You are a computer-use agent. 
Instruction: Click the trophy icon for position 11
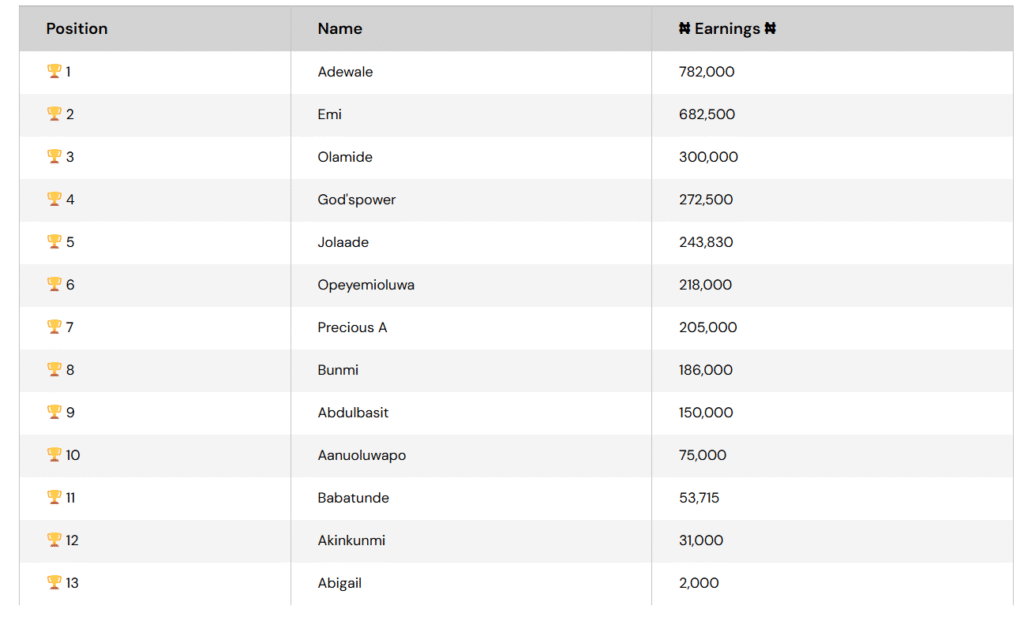point(54,497)
